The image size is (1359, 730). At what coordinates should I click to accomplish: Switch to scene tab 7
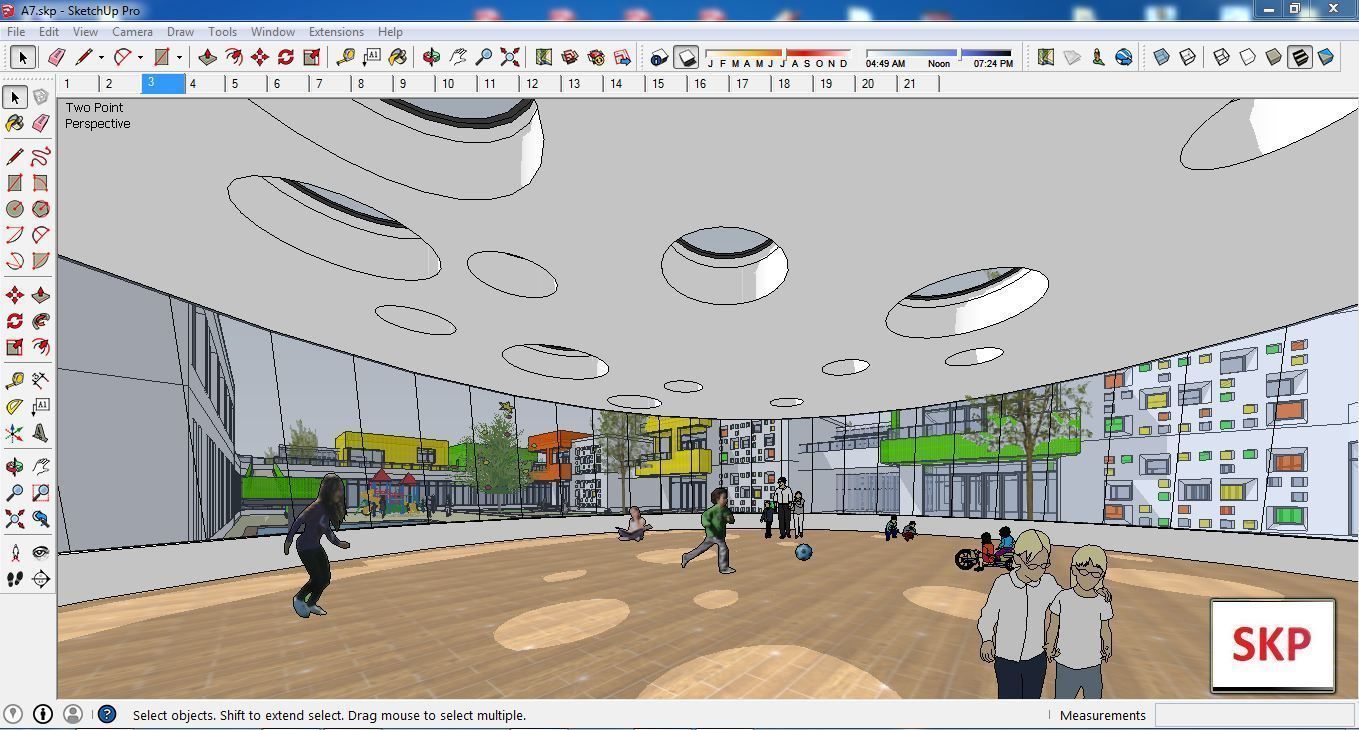[x=330, y=84]
